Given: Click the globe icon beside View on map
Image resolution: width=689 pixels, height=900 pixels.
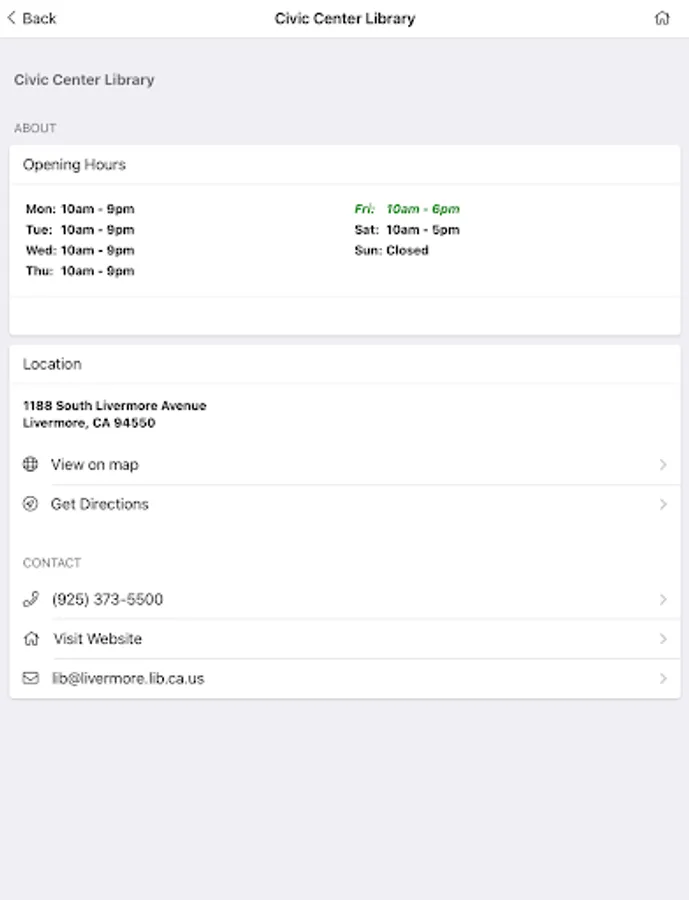Looking at the screenshot, I should coord(31,464).
